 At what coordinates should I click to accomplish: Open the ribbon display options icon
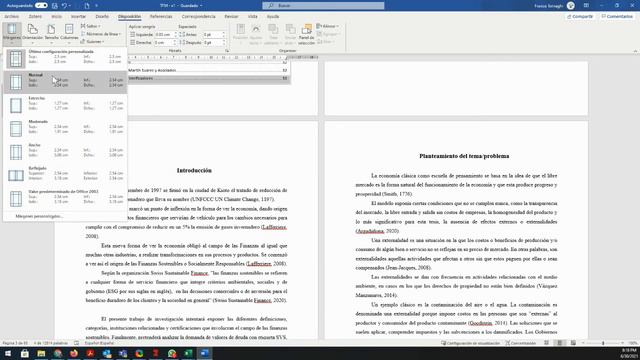point(586,6)
